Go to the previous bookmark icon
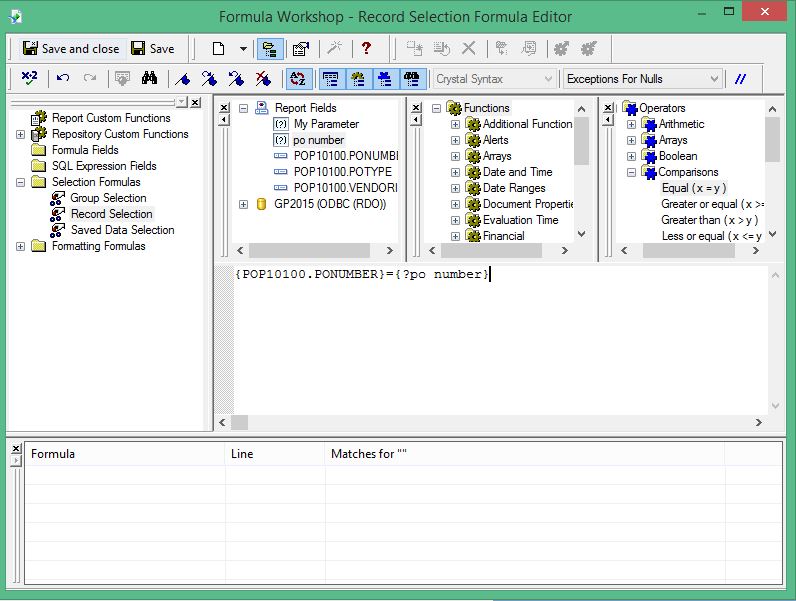The height and width of the screenshot is (601, 796). pyautogui.click(x=236, y=79)
